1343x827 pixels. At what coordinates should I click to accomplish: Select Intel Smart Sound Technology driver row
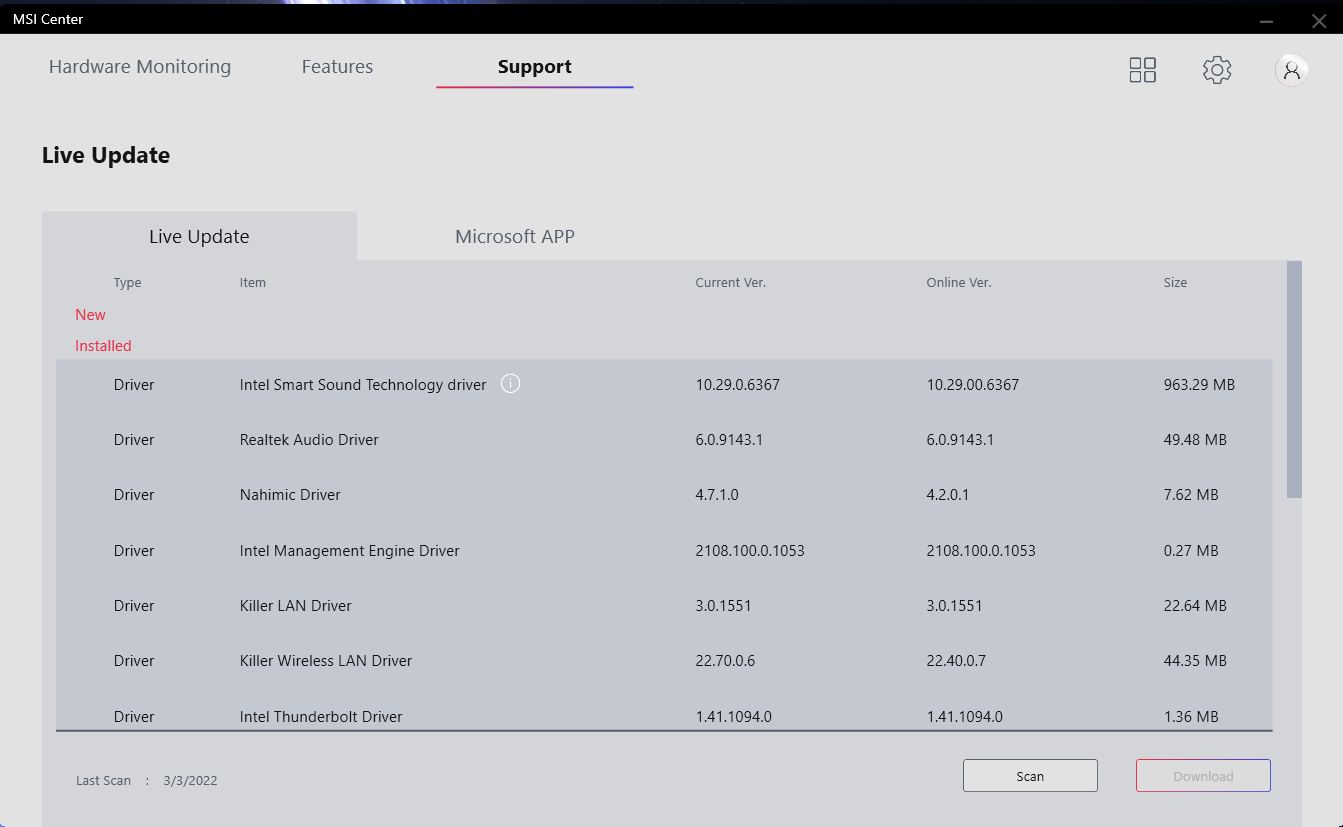pyautogui.click(x=664, y=384)
